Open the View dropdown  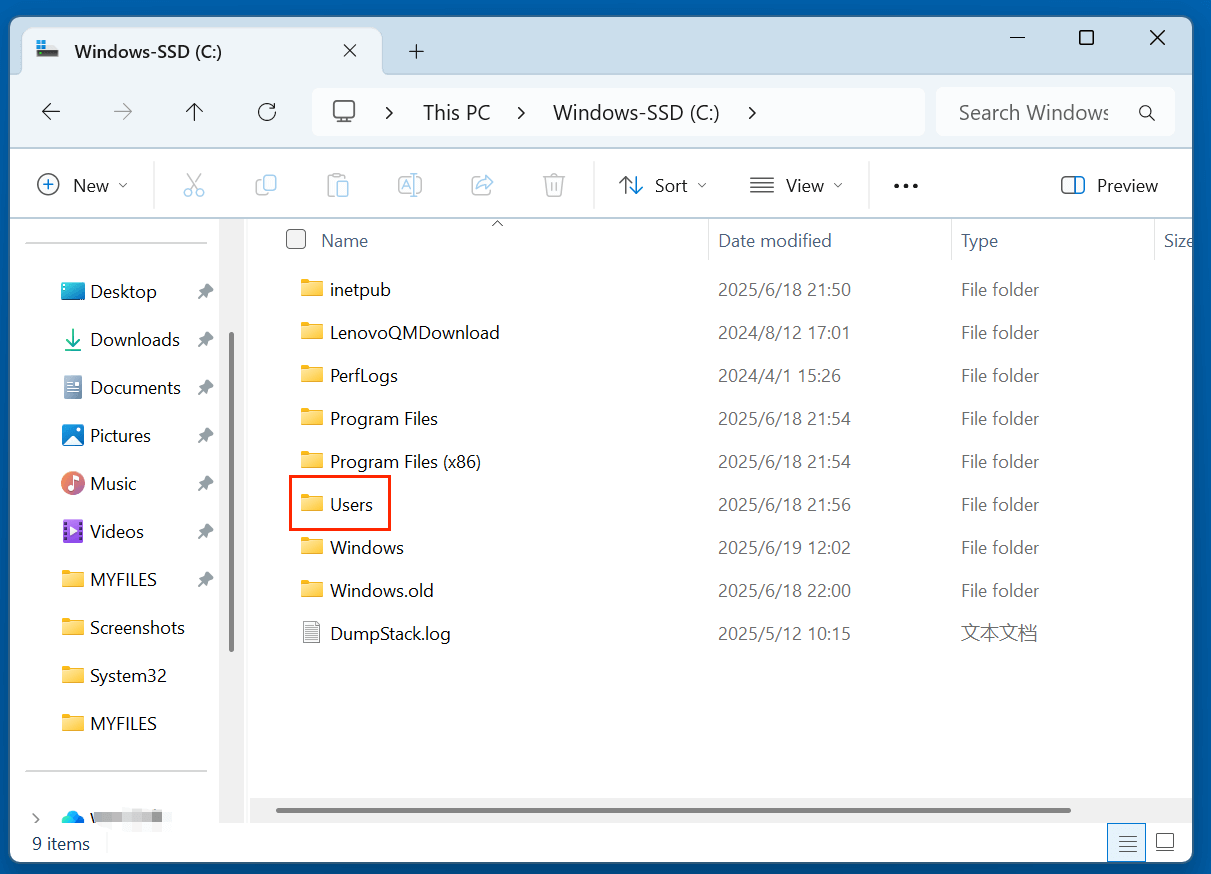click(x=796, y=185)
